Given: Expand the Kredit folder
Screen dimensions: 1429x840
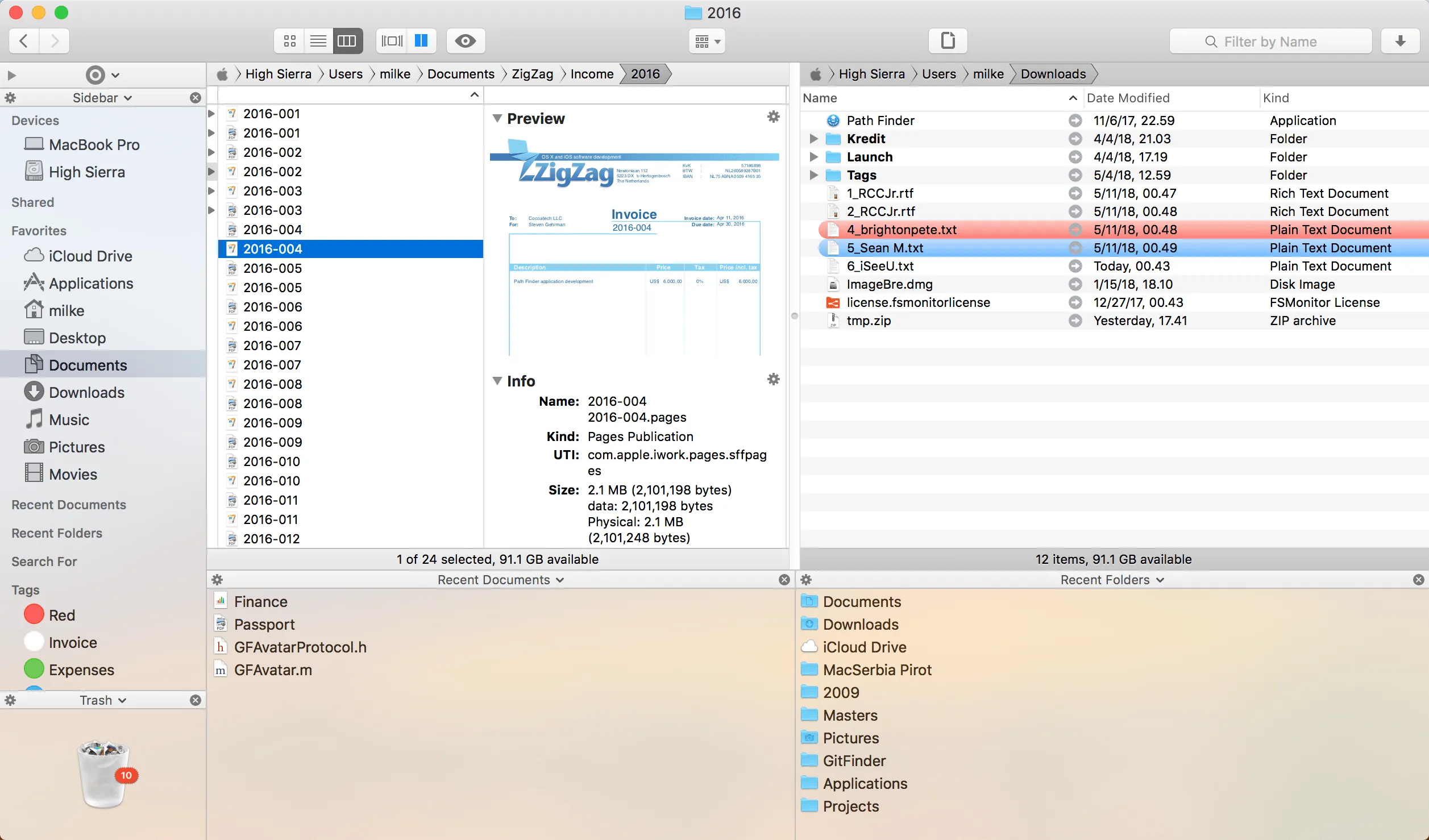Looking at the screenshot, I should tap(813, 139).
